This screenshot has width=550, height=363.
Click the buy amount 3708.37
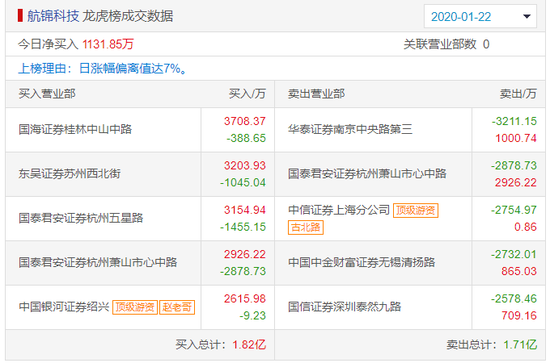pos(245,121)
